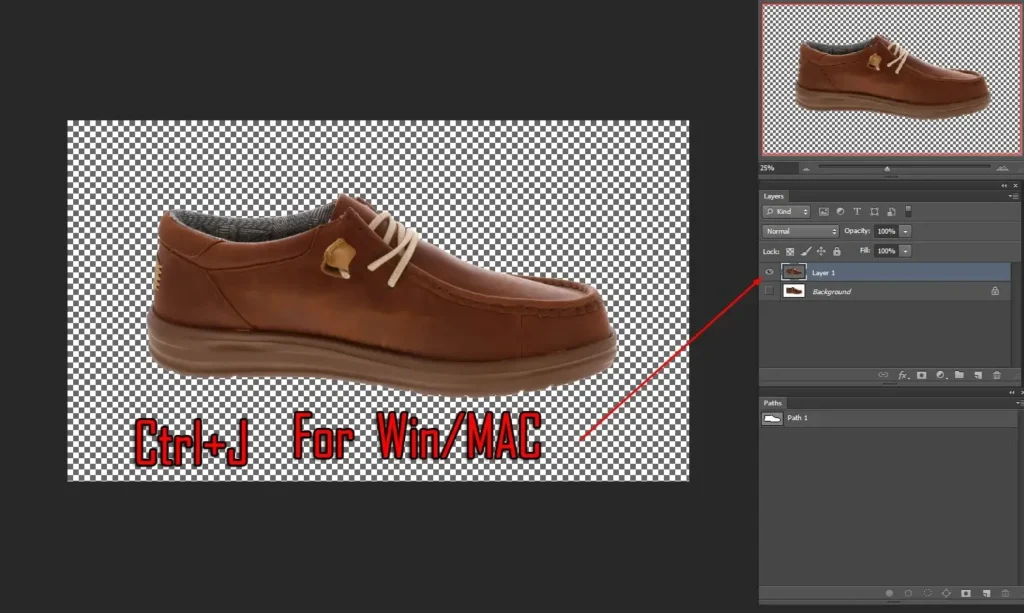1024x613 pixels.
Task: Fill path with foreground color icon
Action: pyautogui.click(x=890, y=593)
